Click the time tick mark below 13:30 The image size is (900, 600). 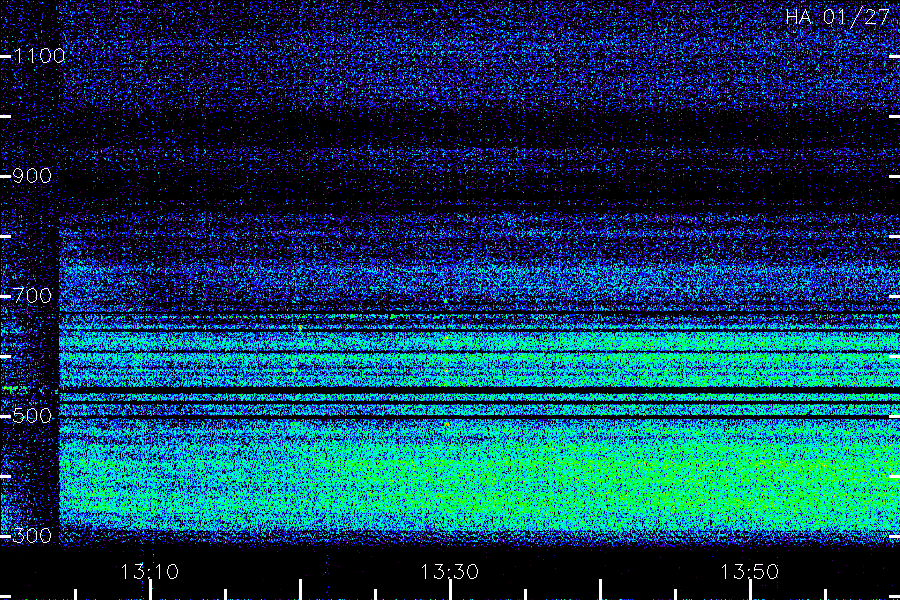(x=450, y=590)
